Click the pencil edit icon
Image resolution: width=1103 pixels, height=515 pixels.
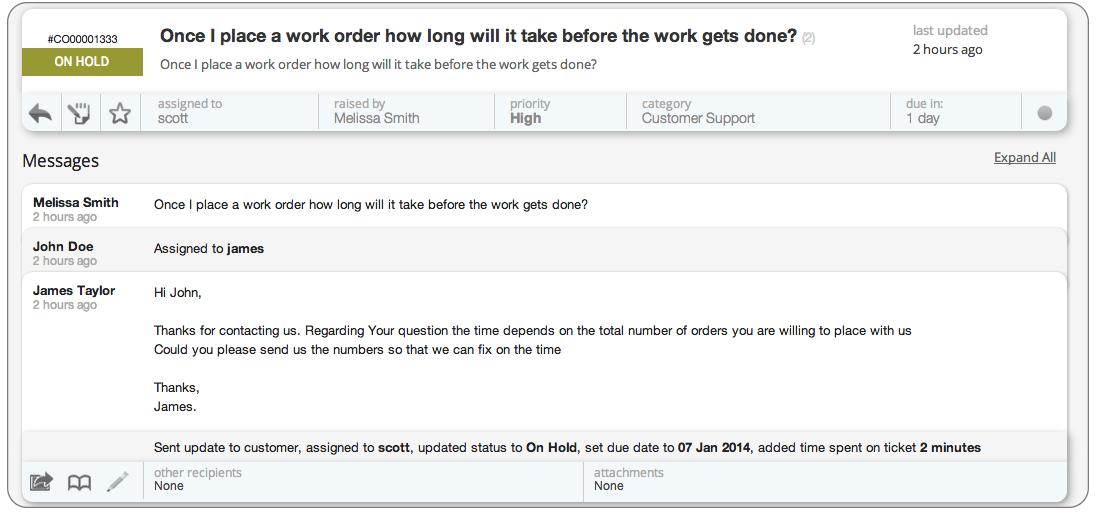pos(117,482)
